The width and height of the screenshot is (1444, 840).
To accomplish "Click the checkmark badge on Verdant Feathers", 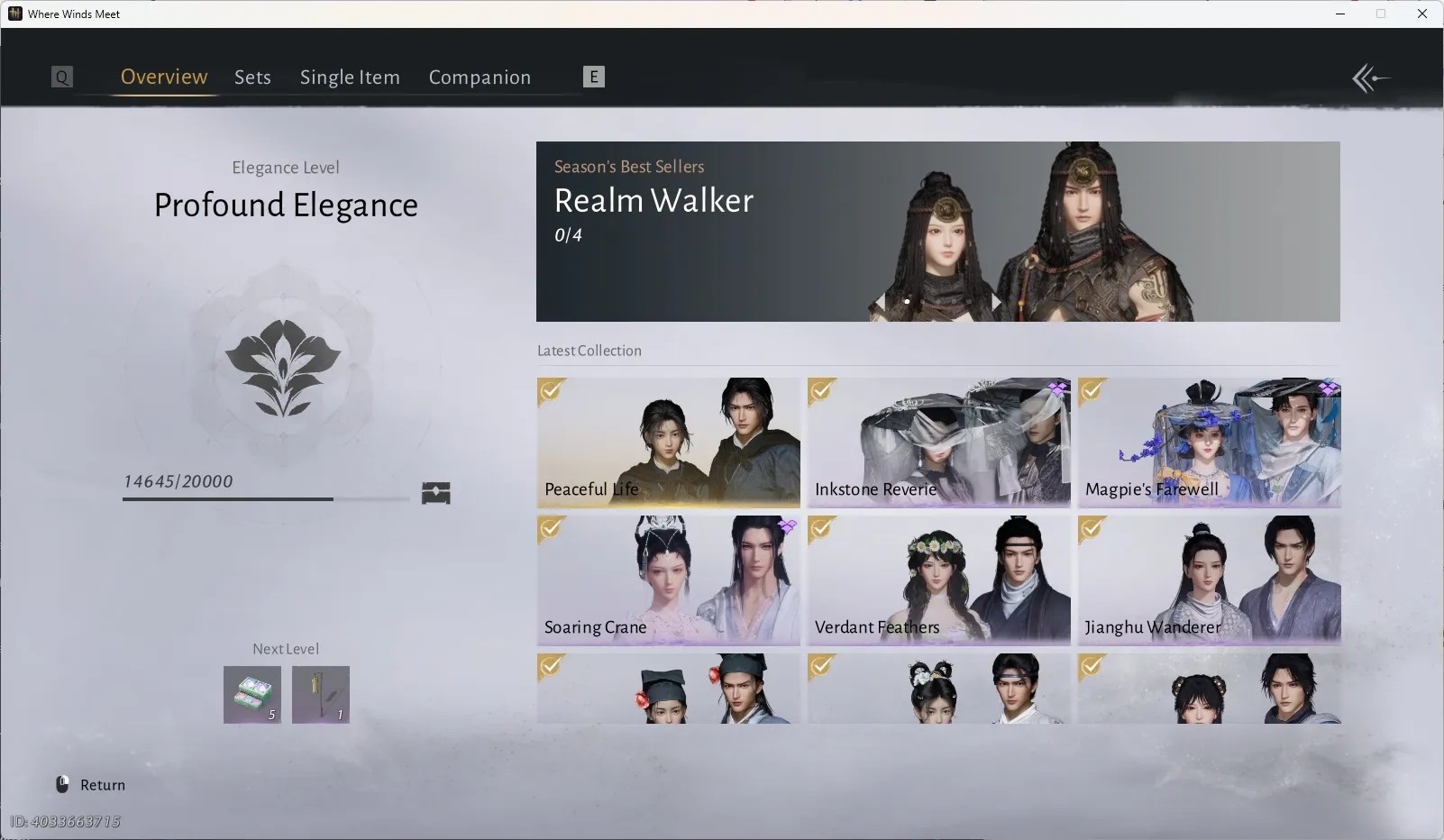I will [822, 529].
